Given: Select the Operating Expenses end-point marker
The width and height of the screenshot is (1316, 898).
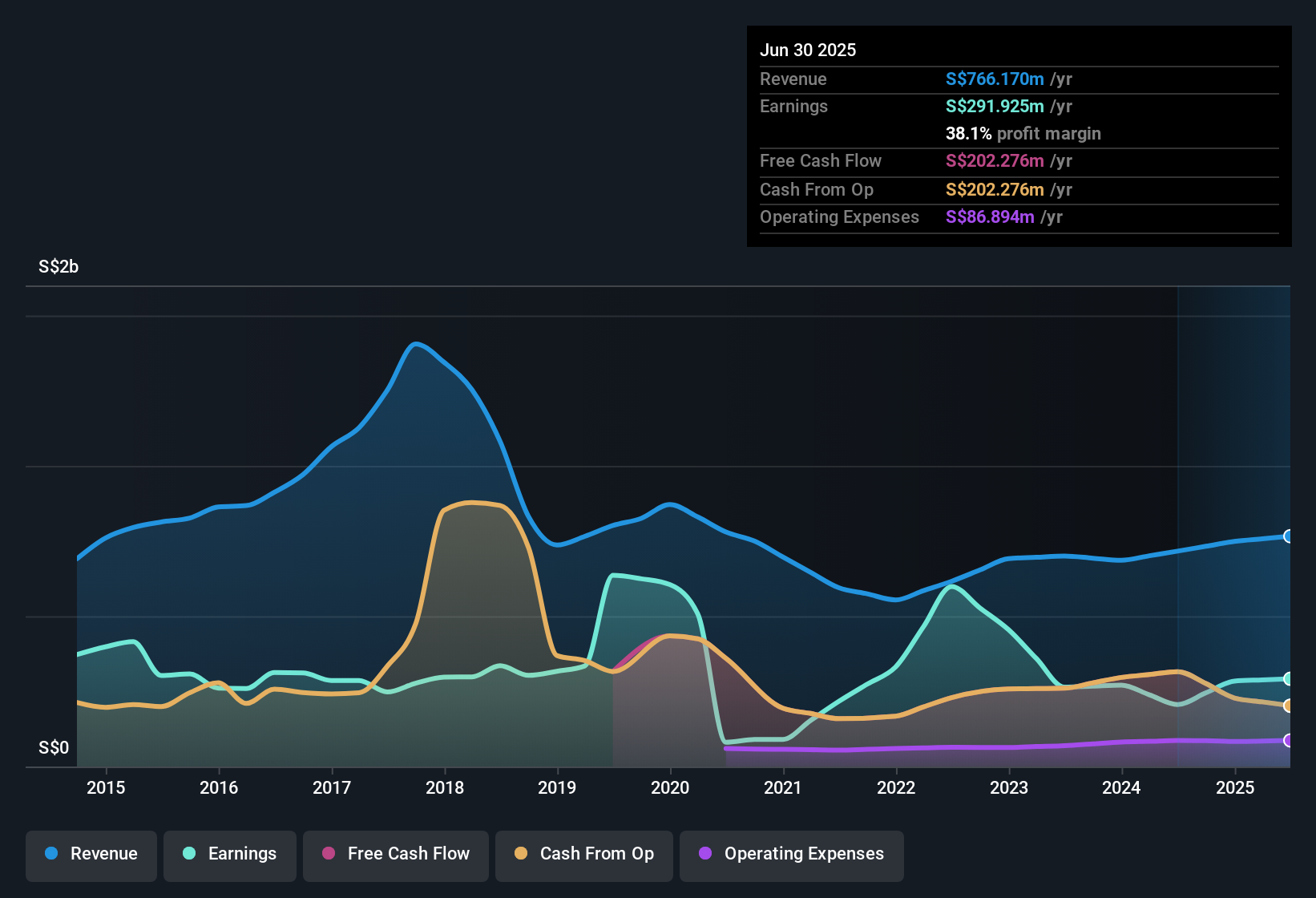Looking at the screenshot, I should pyautogui.click(x=1289, y=740).
